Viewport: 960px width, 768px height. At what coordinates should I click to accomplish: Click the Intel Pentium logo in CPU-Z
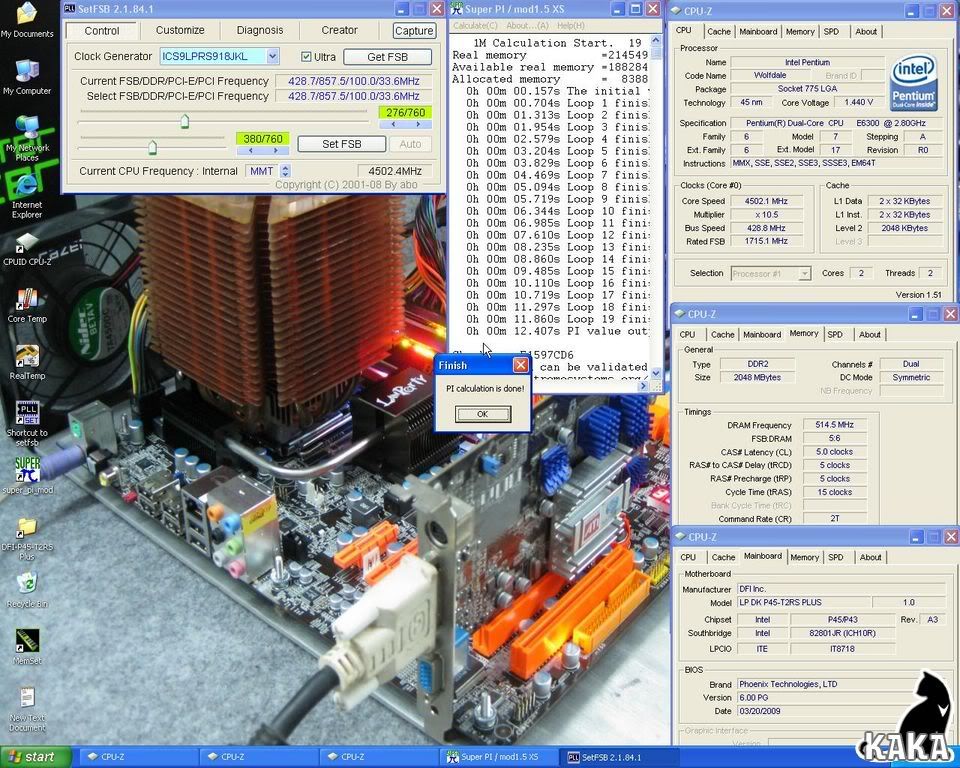[913, 82]
